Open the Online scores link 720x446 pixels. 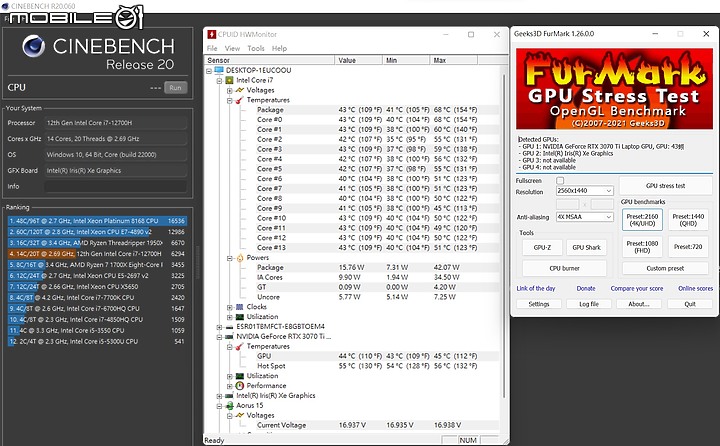(x=695, y=288)
